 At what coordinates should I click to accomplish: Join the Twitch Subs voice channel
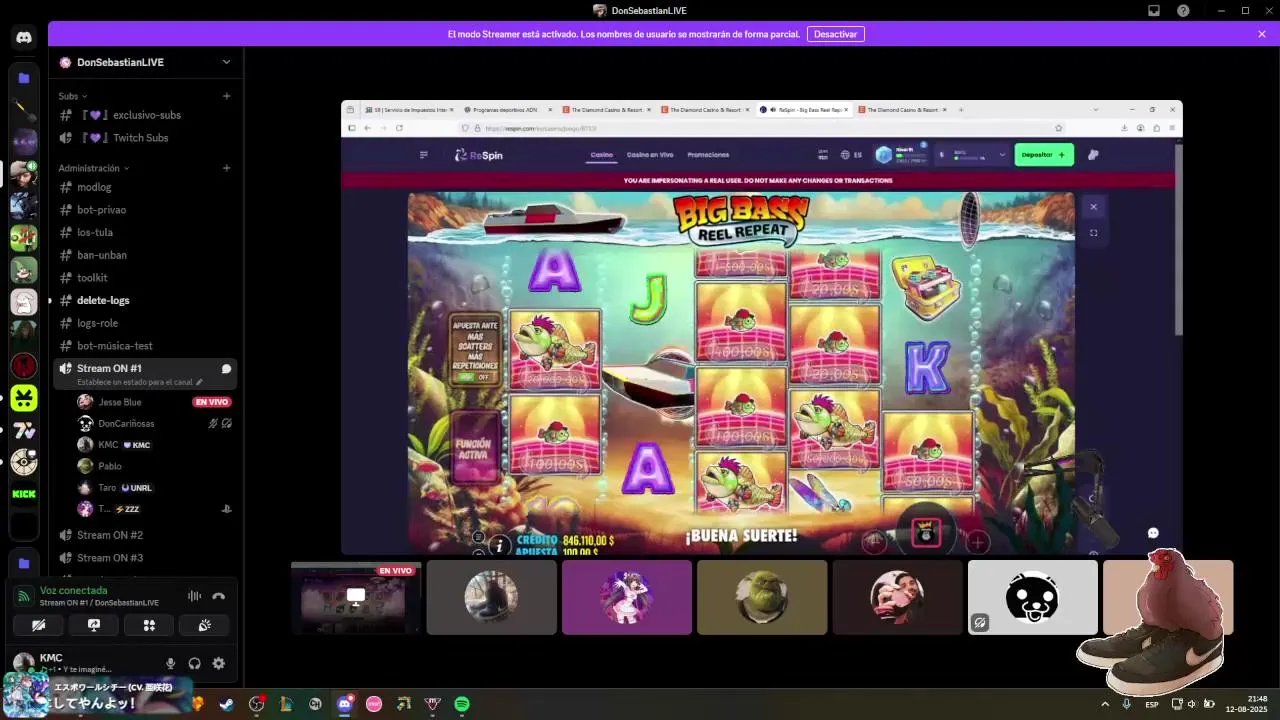click(x=145, y=138)
